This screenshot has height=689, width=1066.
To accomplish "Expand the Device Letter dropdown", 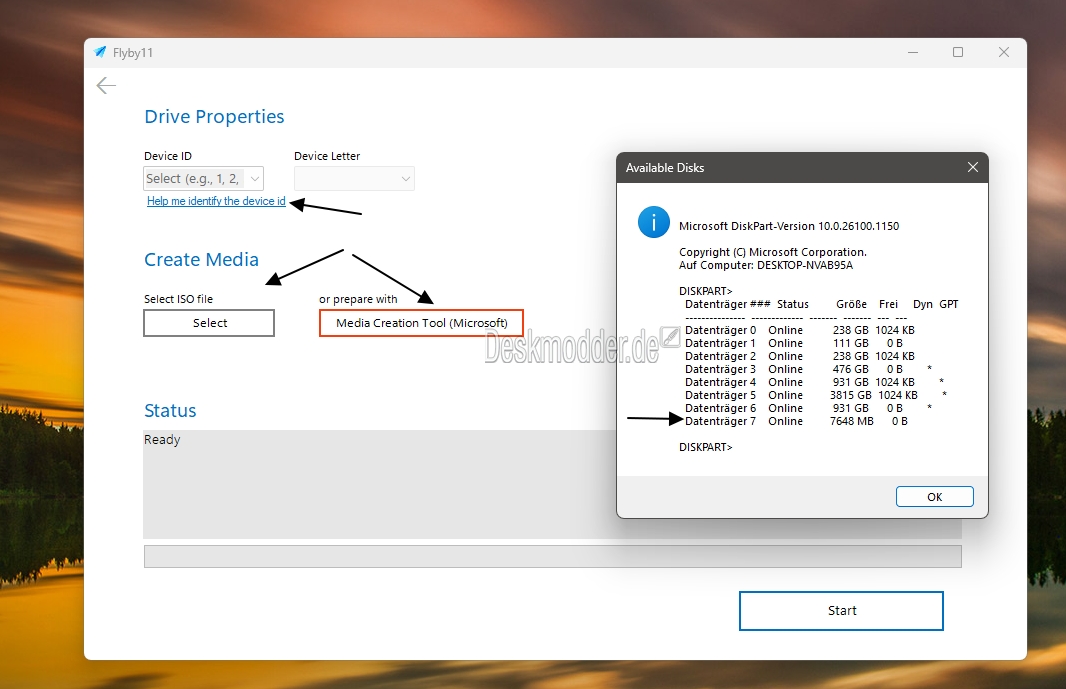I will [354, 179].
